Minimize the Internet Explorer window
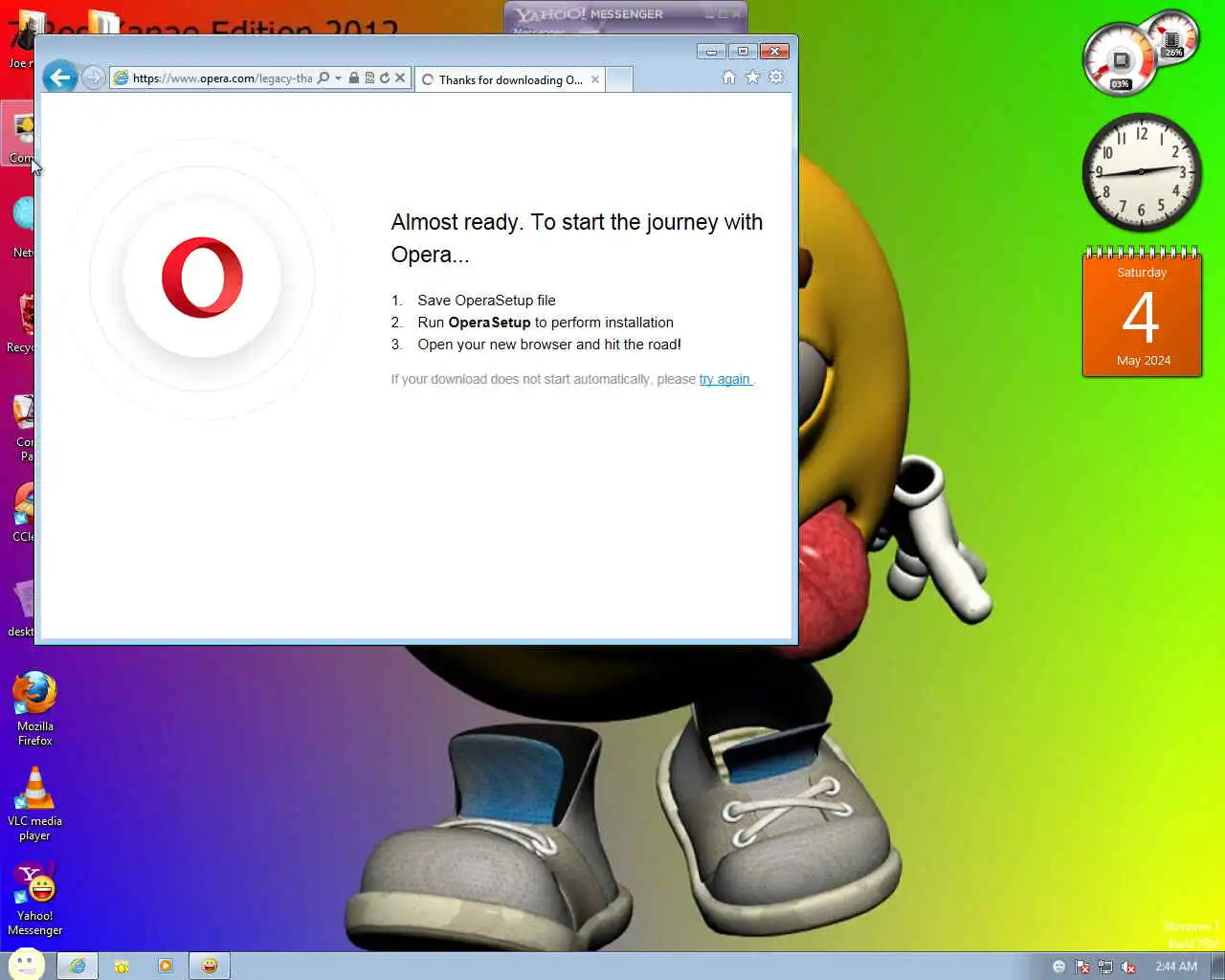1225x980 pixels. 711,51
